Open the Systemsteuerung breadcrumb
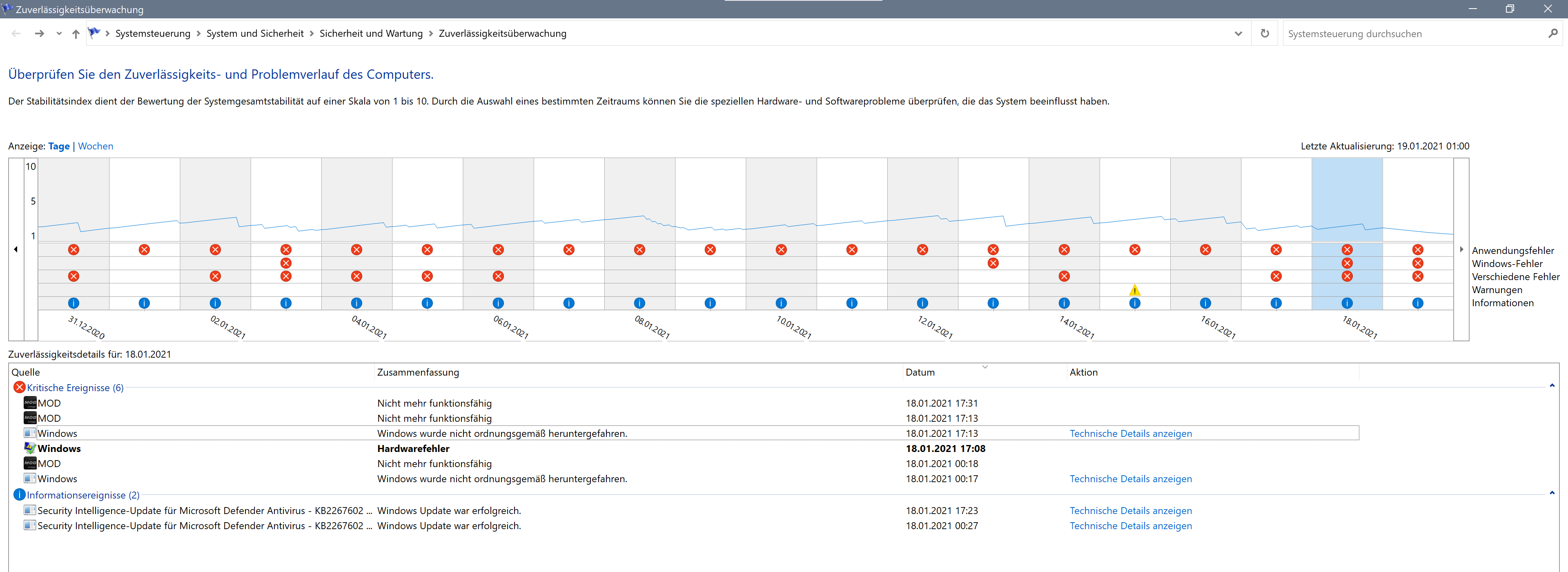This screenshot has height=572, width=1568. pyautogui.click(x=153, y=33)
